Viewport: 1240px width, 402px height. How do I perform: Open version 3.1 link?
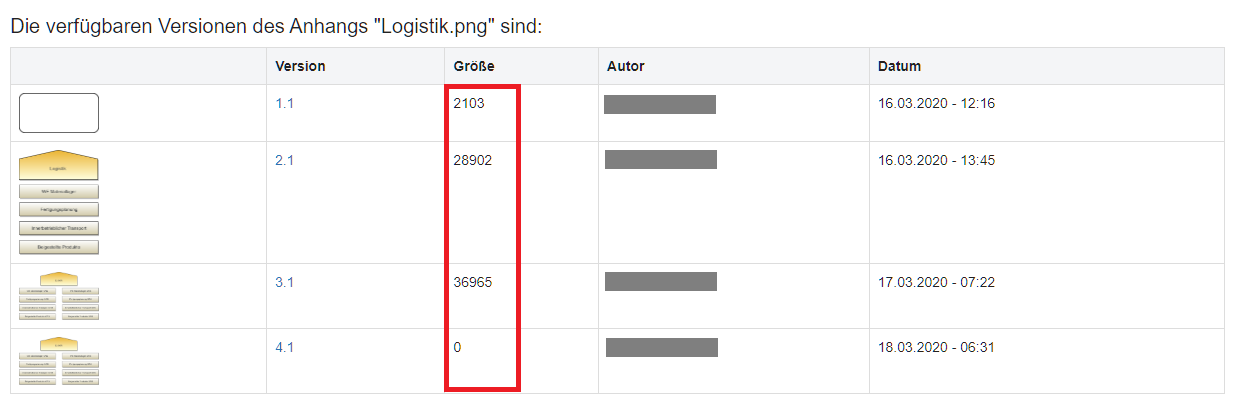(x=284, y=282)
